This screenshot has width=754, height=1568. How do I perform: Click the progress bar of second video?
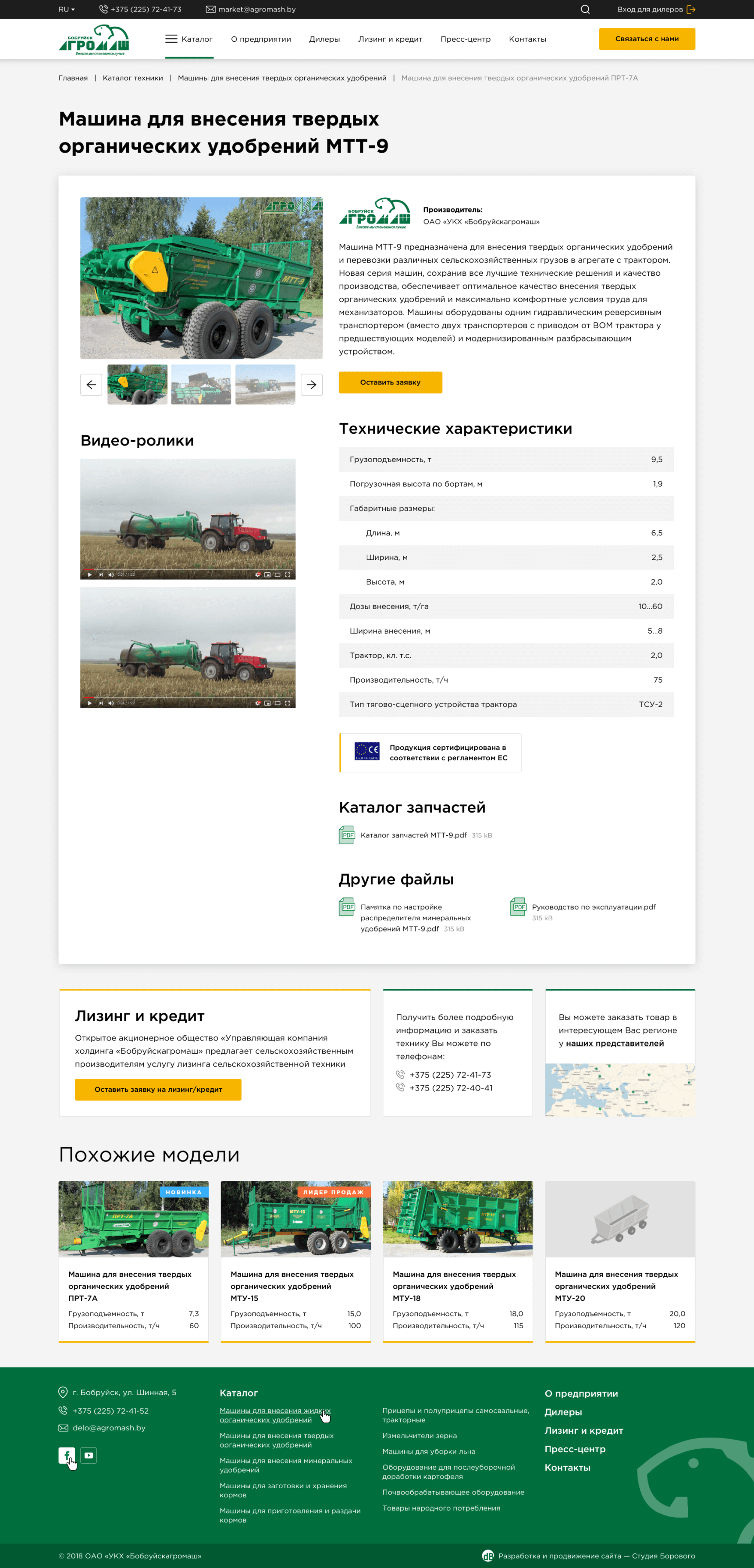(x=188, y=698)
